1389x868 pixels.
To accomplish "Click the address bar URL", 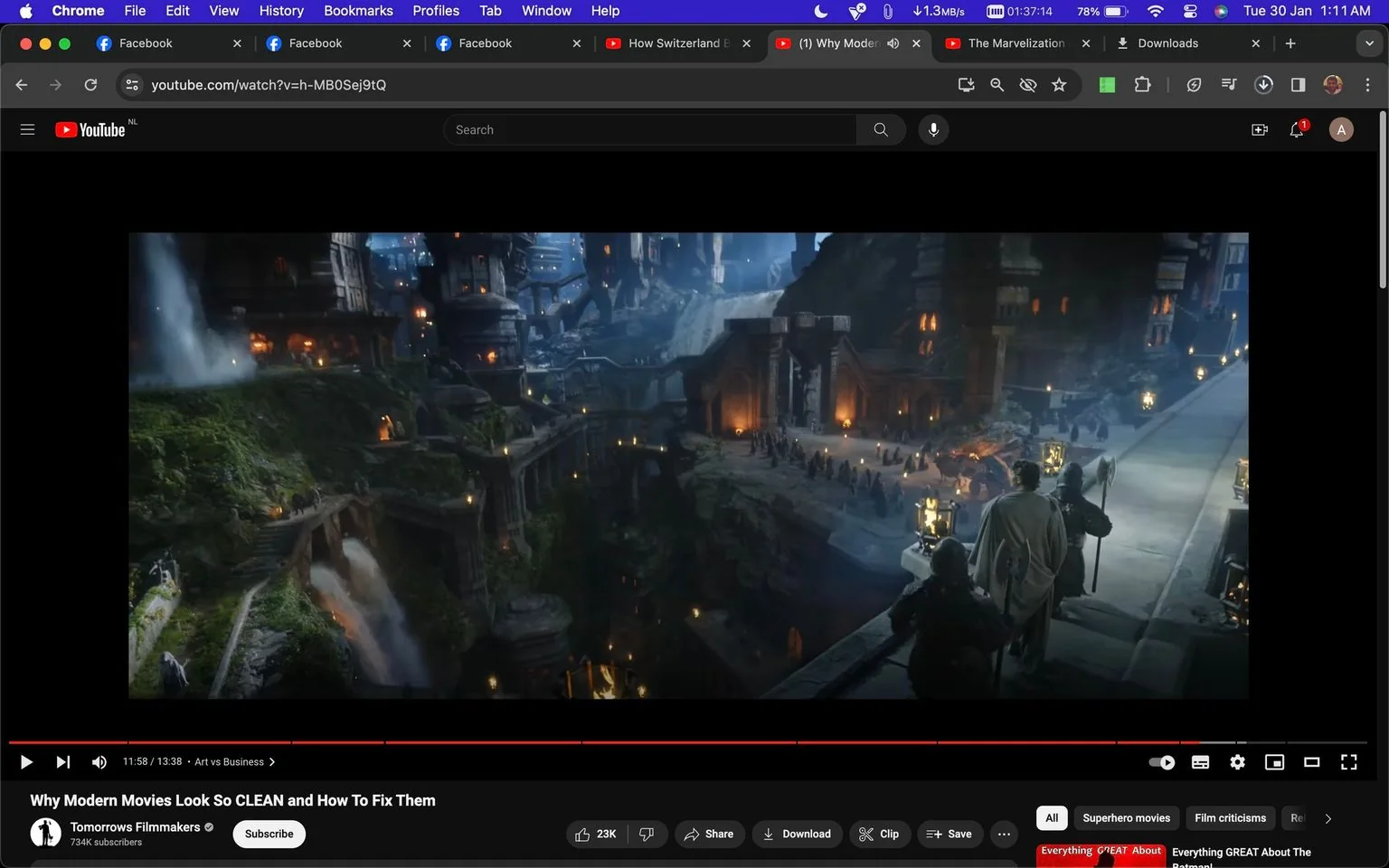I will point(269,85).
